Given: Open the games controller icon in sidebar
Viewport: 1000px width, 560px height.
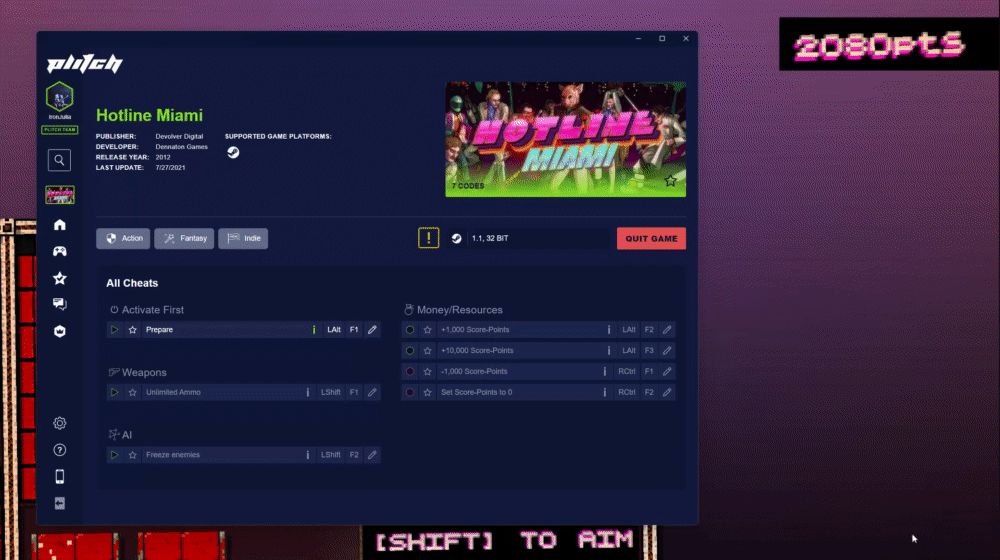Looking at the screenshot, I should point(59,251).
